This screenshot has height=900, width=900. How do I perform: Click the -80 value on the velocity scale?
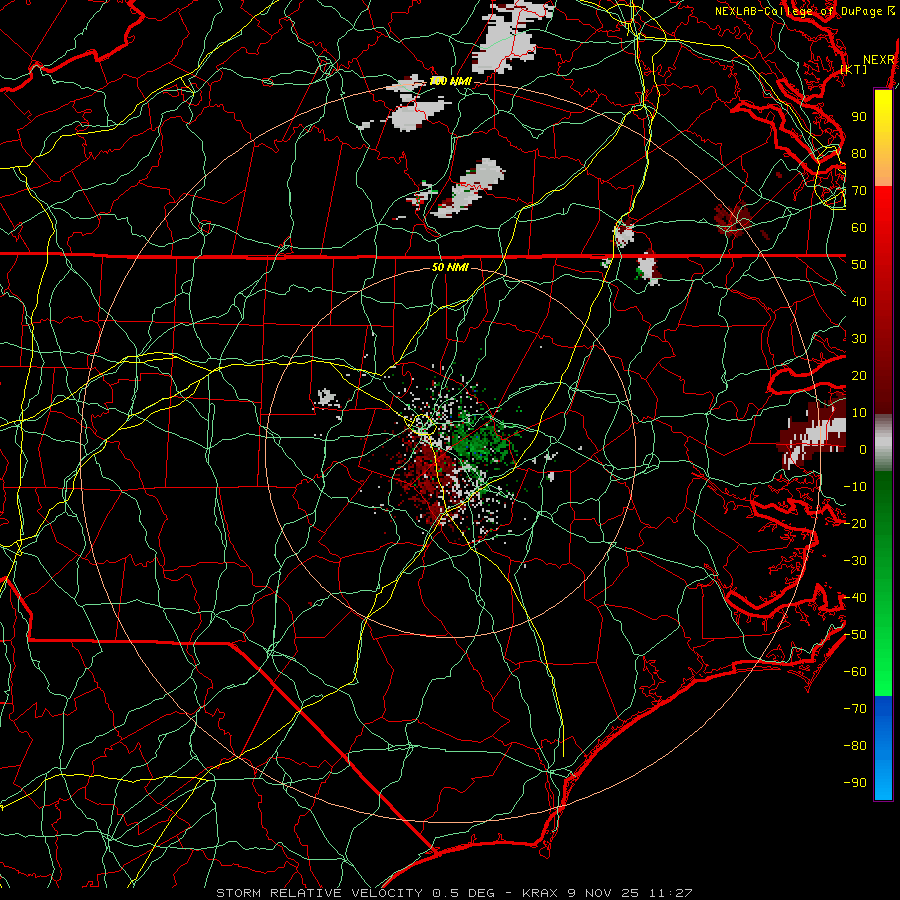pos(855,746)
